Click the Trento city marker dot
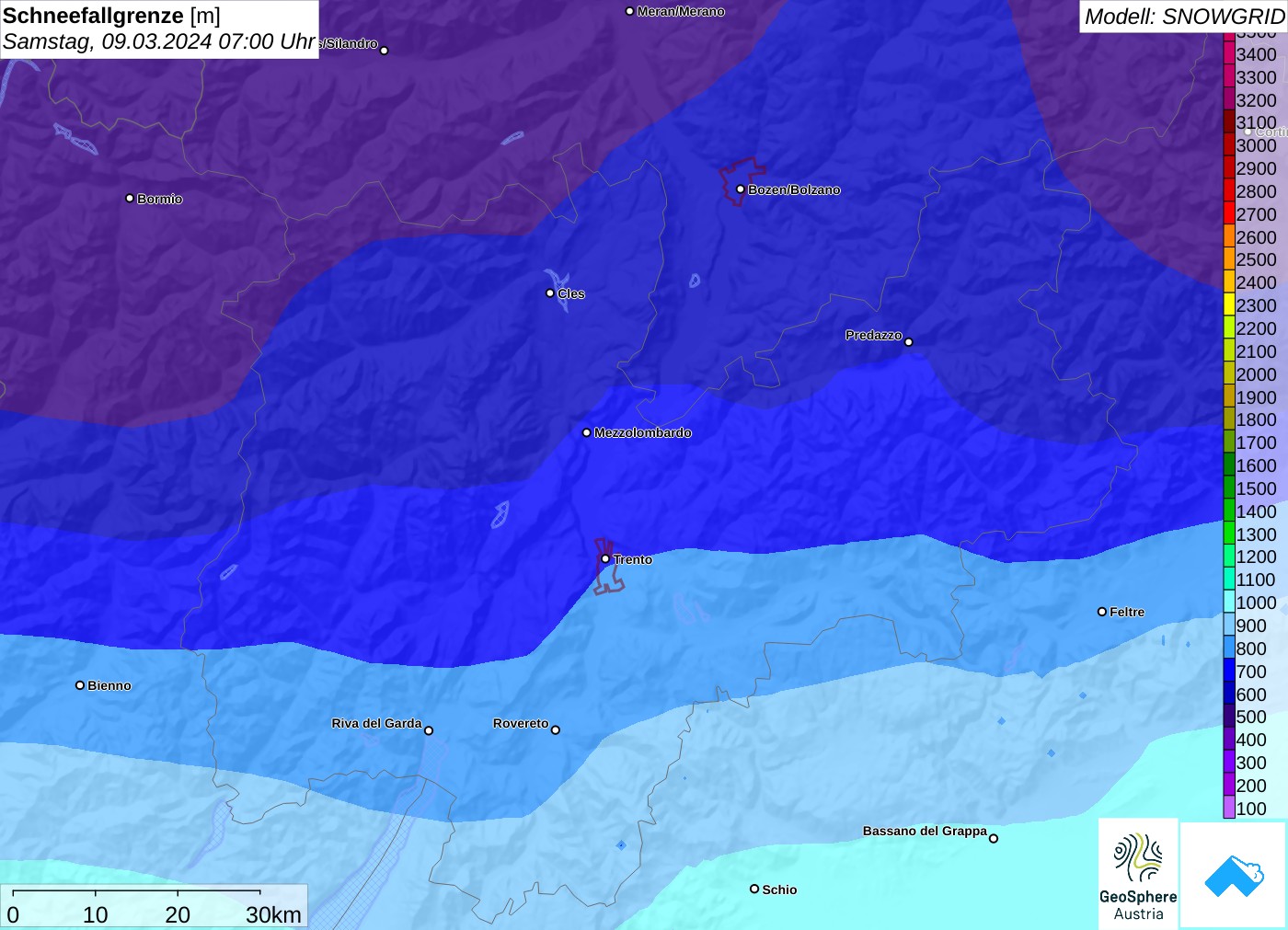1288x930 pixels. pos(605,558)
